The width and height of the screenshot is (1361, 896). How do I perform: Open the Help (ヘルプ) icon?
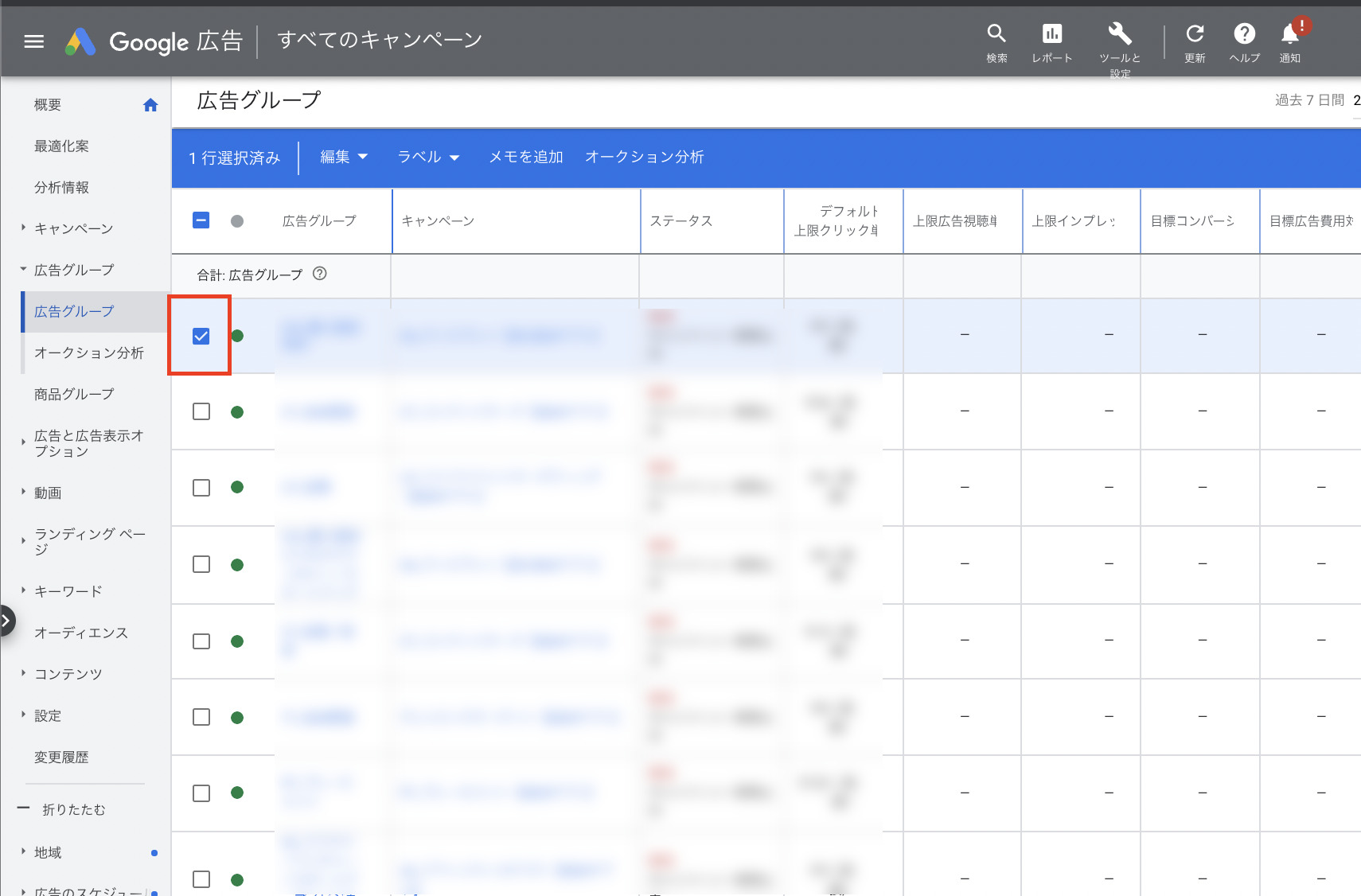[1244, 33]
